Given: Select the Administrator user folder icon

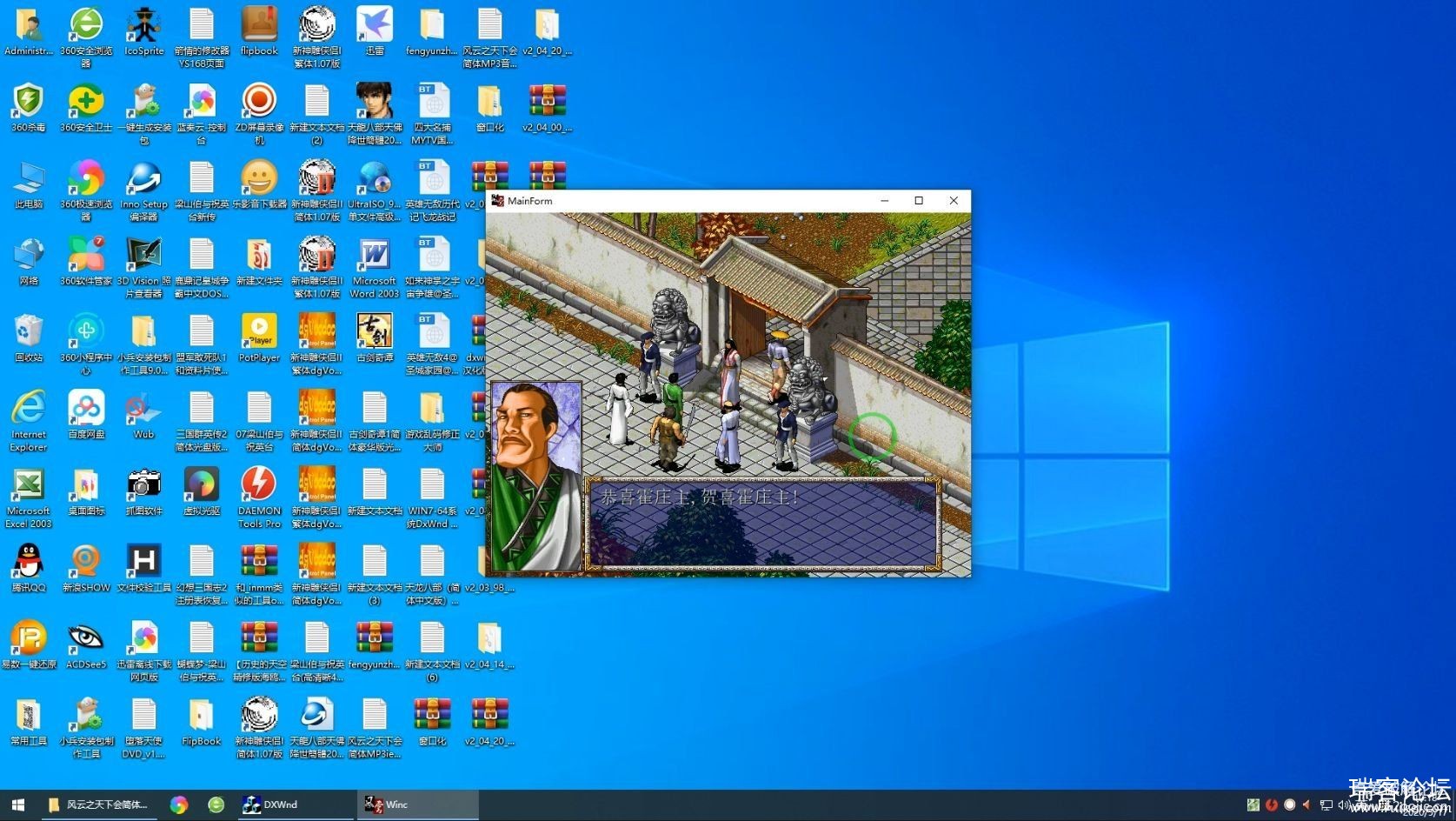Looking at the screenshot, I should coord(29,31).
